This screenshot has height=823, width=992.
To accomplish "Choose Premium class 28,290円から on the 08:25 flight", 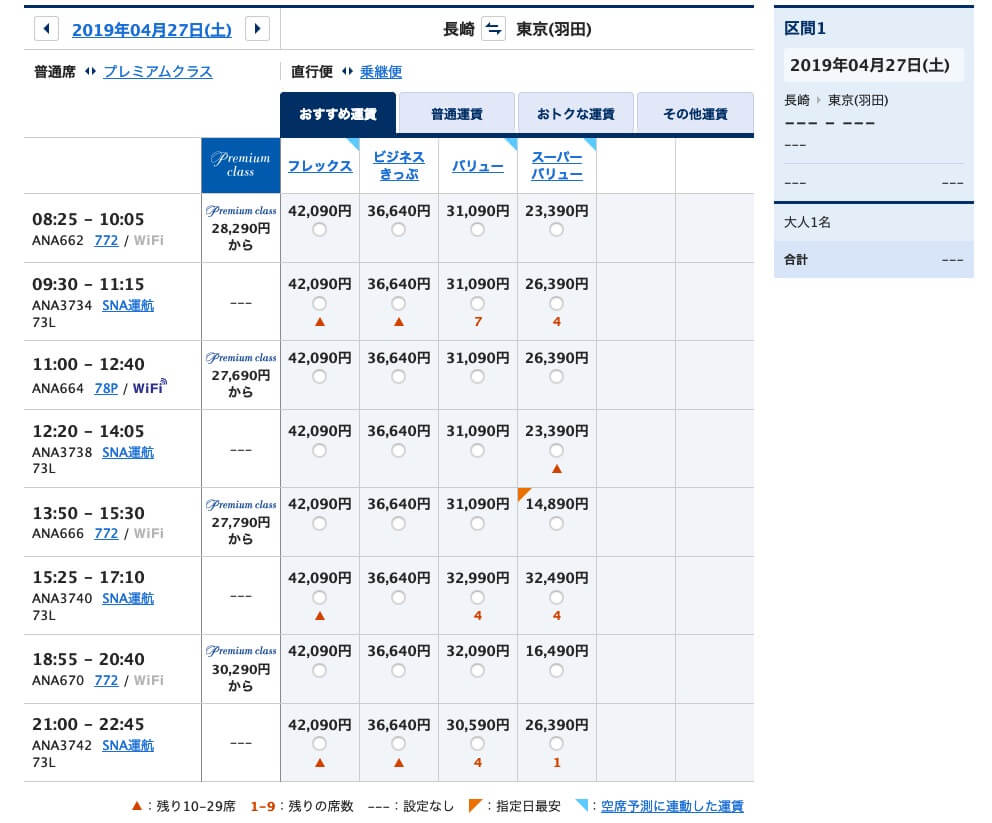I will click(x=240, y=228).
